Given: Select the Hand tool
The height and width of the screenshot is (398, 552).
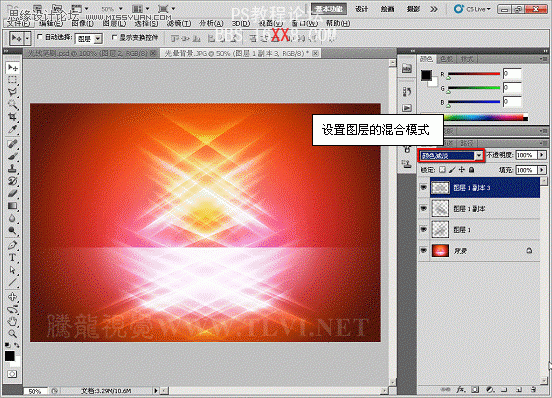Looking at the screenshot, I should click(13, 321).
